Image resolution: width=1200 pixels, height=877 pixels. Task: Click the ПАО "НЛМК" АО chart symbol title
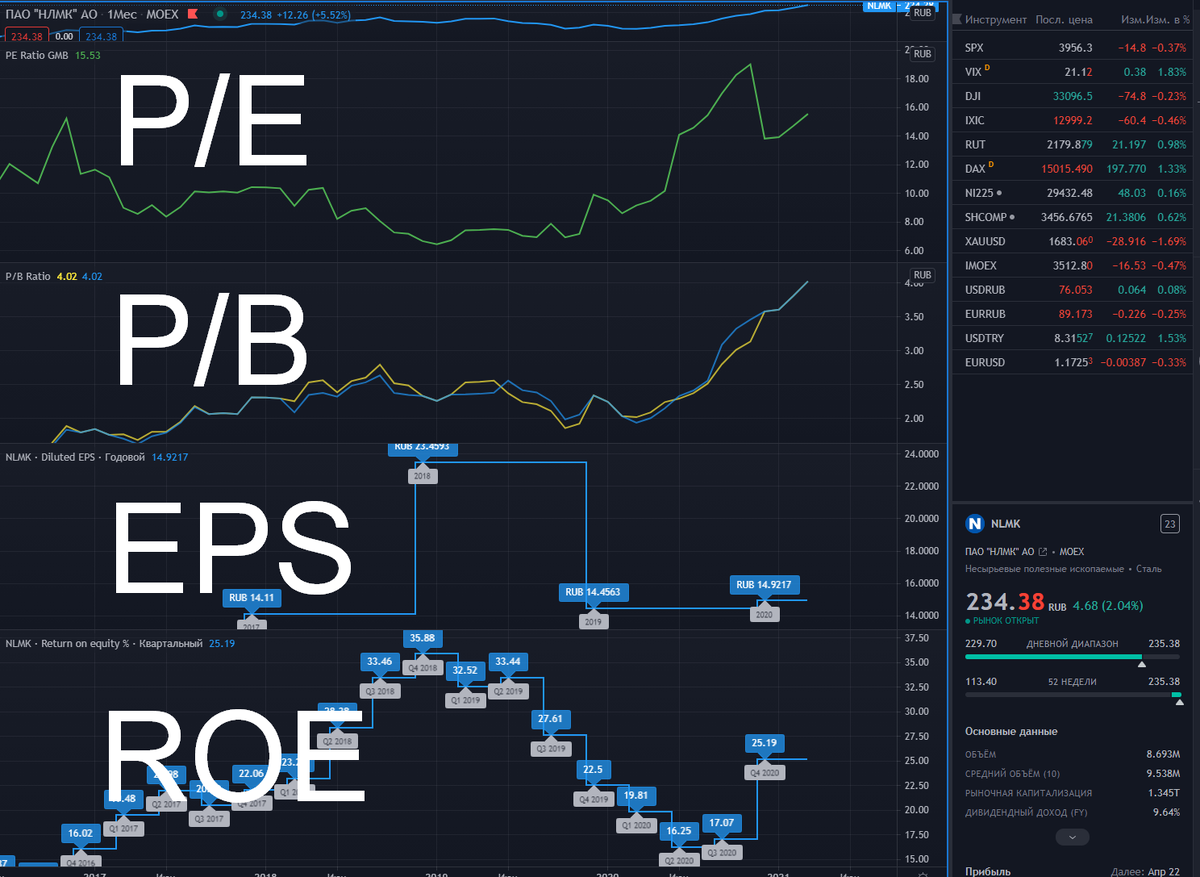tap(51, 16)
